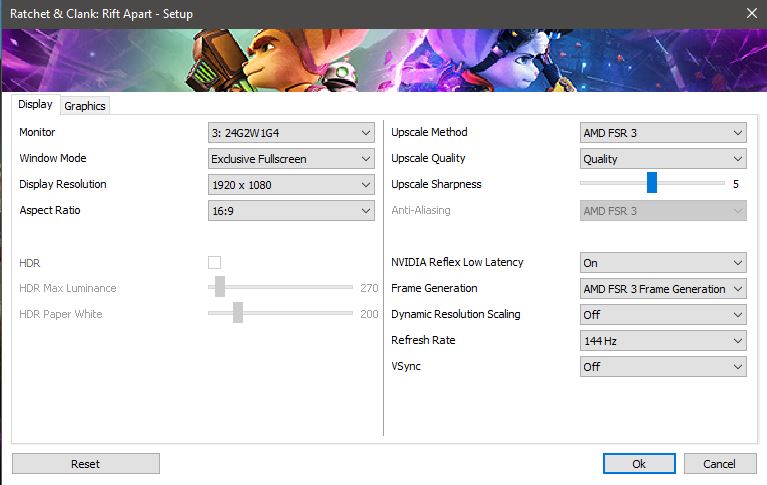Viewport: 767px width, 485px height.
Task: Click the NVIDIA Reflex Low Latency label
Action: coord(457,262)
